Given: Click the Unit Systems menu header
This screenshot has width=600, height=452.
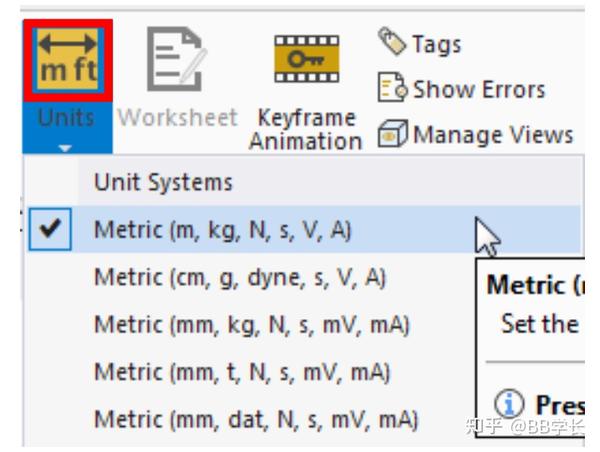Looking at the screenshot, I should click(x=162, y=182).
